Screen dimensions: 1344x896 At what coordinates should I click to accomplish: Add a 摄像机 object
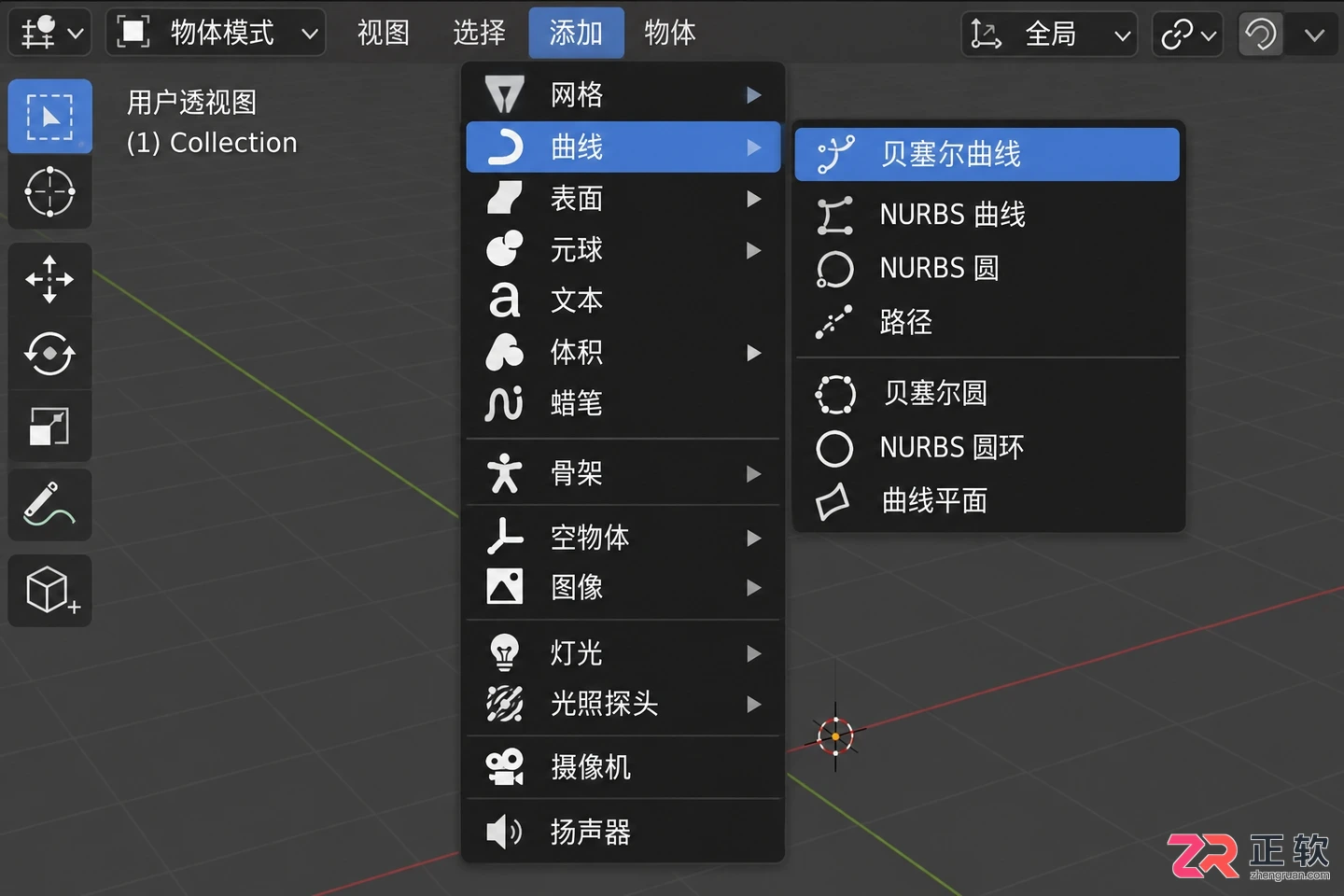tap(623, 767)
